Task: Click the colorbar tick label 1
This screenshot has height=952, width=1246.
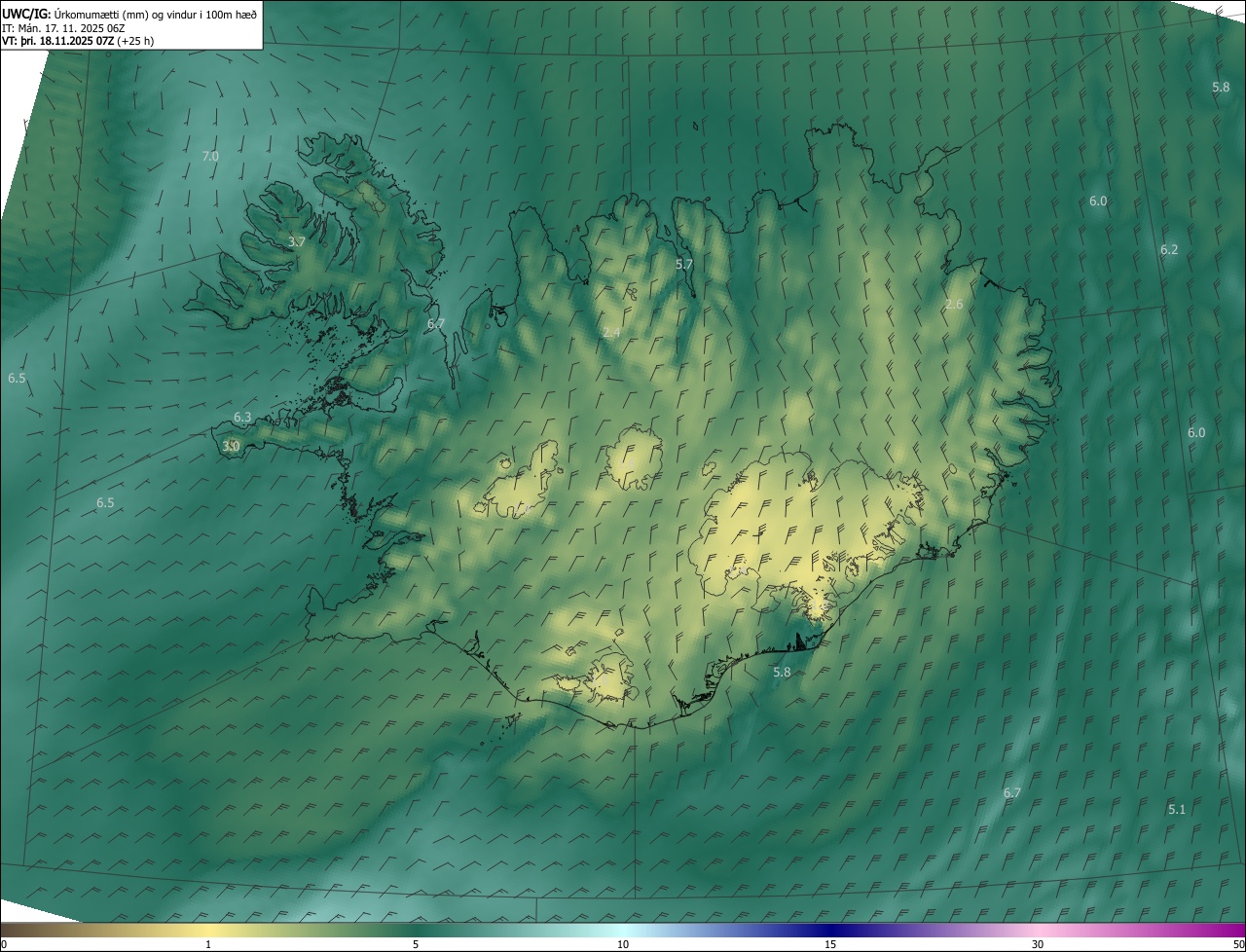Action: [x=208, y=944]
